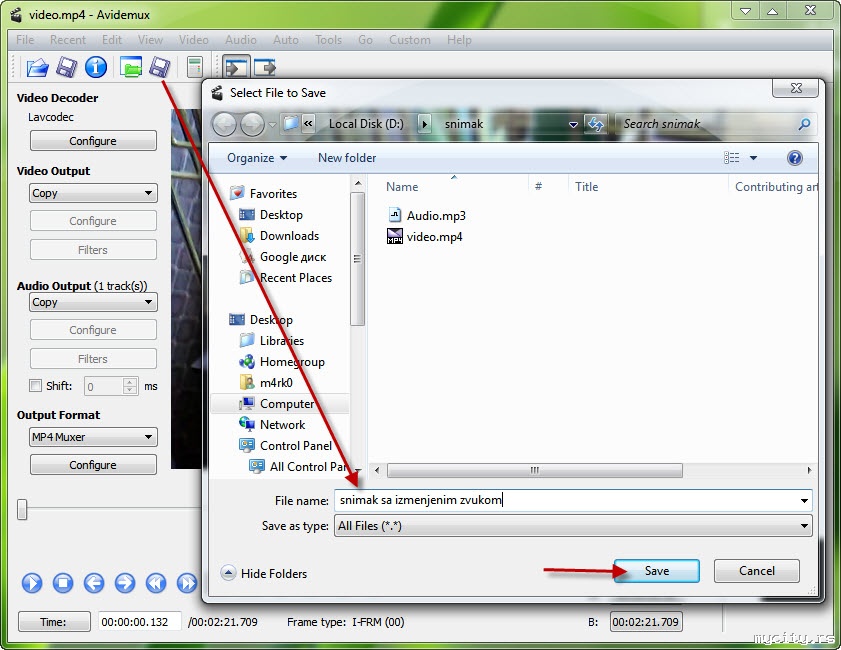The width and height of the screenshot is (841, 650).
Task: Click the refresh icon beside address bar
Action: [595, 124]
